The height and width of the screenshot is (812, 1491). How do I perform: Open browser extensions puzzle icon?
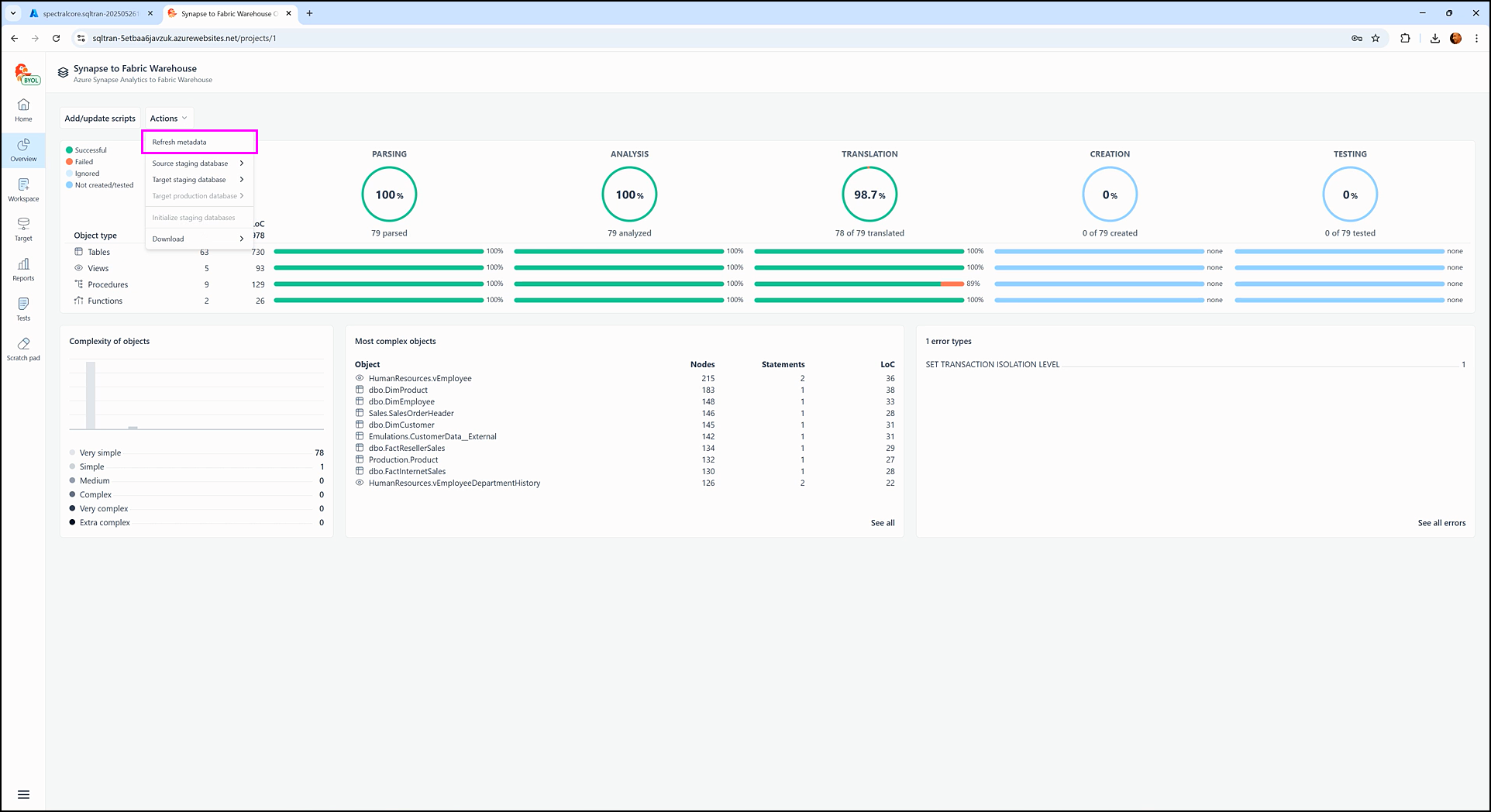click(x=1405, y=38)
